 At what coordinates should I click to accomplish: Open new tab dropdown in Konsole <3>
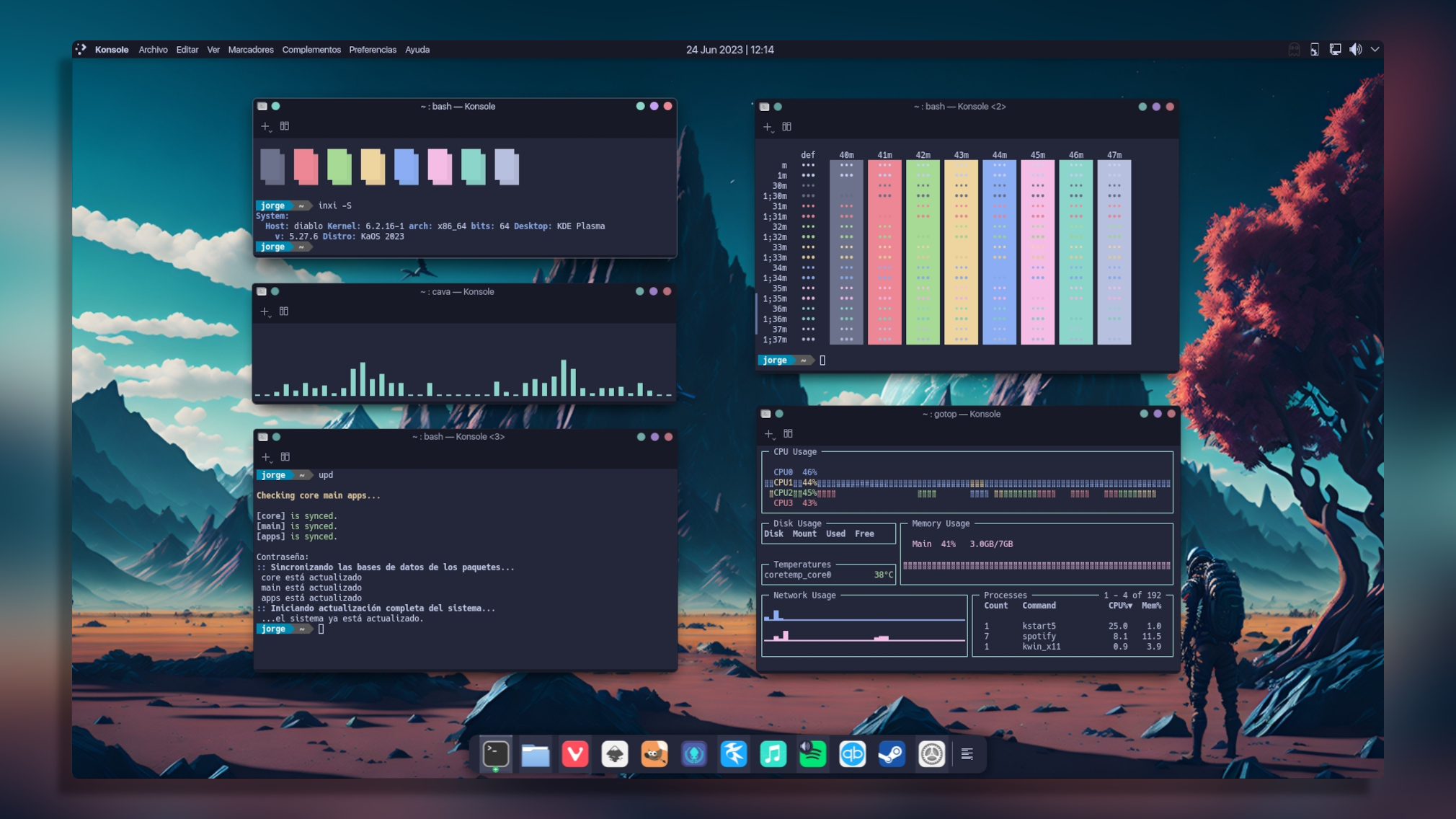266,458
